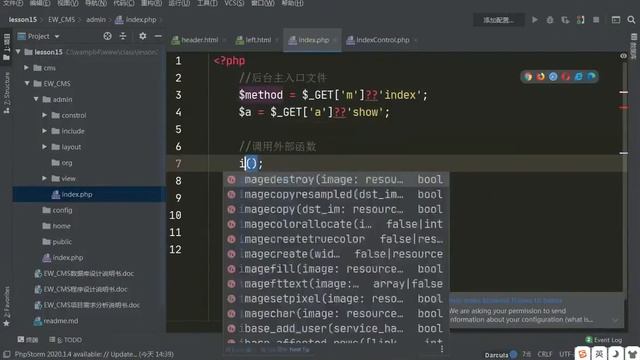
Task: Open completion popup more options dots
Action: (442, 349)
